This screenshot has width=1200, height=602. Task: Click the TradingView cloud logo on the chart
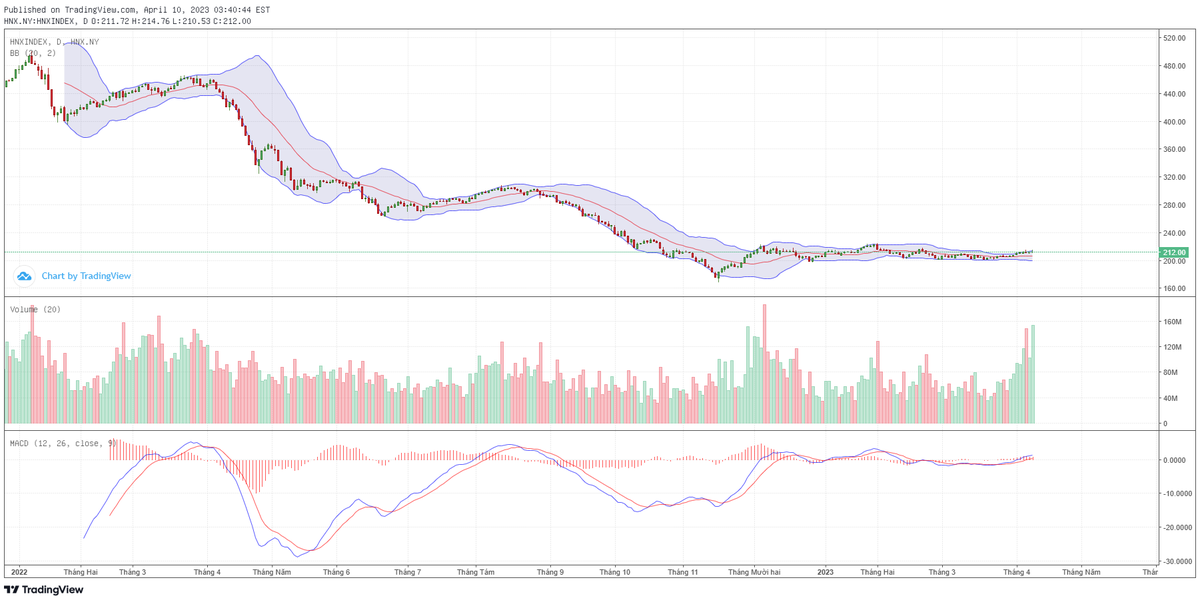pyautogui.click(x=22, y=274)
